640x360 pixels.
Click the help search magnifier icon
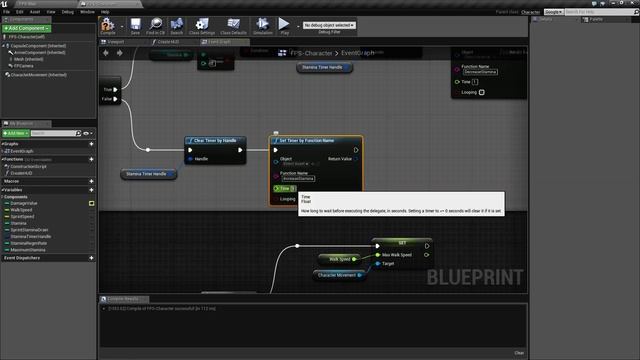pyautogui.click(x=636, y=12)
